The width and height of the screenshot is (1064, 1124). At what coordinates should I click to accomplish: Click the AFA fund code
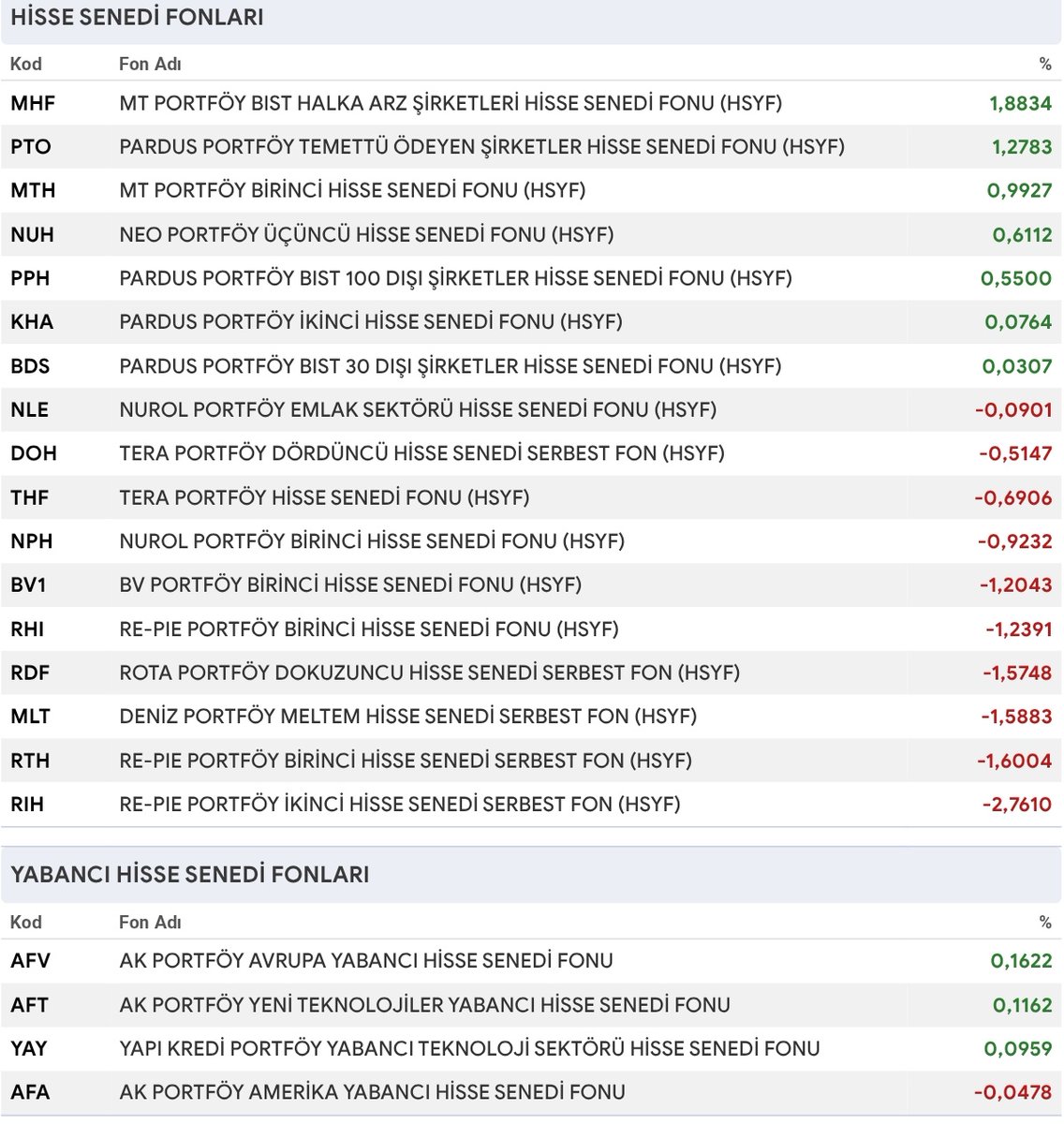(30, 1092)
